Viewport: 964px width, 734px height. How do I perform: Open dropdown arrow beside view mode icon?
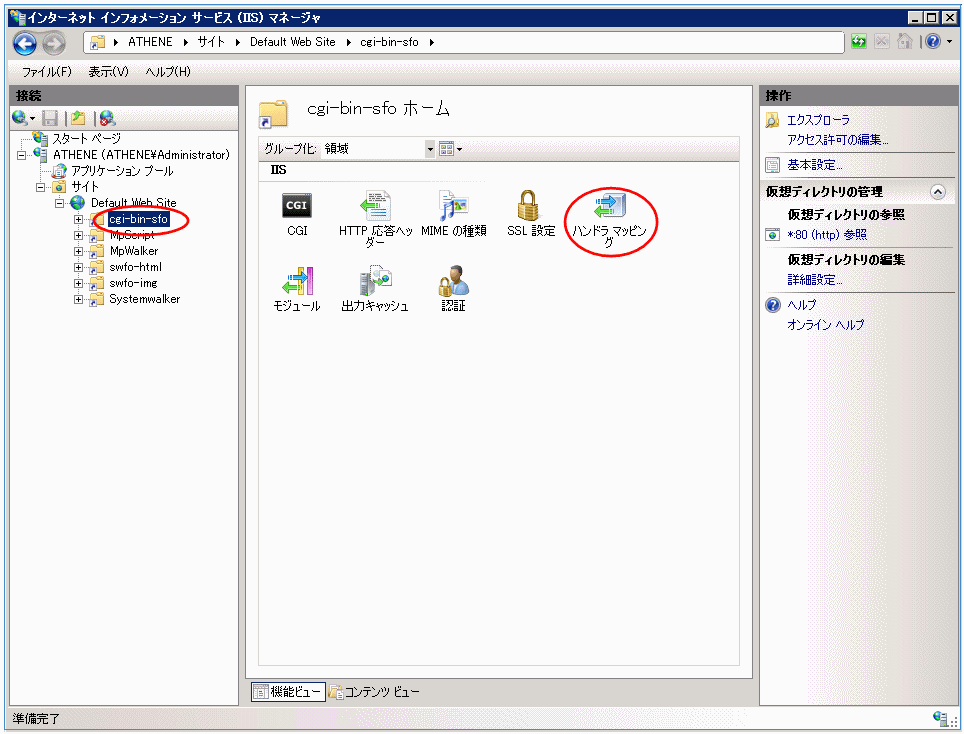tap(459, 149)
